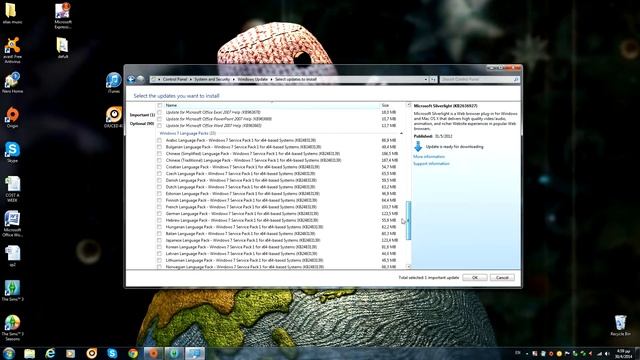This screenshot has height=360, width=640.
Task: Open the Windows Start menu orb
Action: pos(9,353)
